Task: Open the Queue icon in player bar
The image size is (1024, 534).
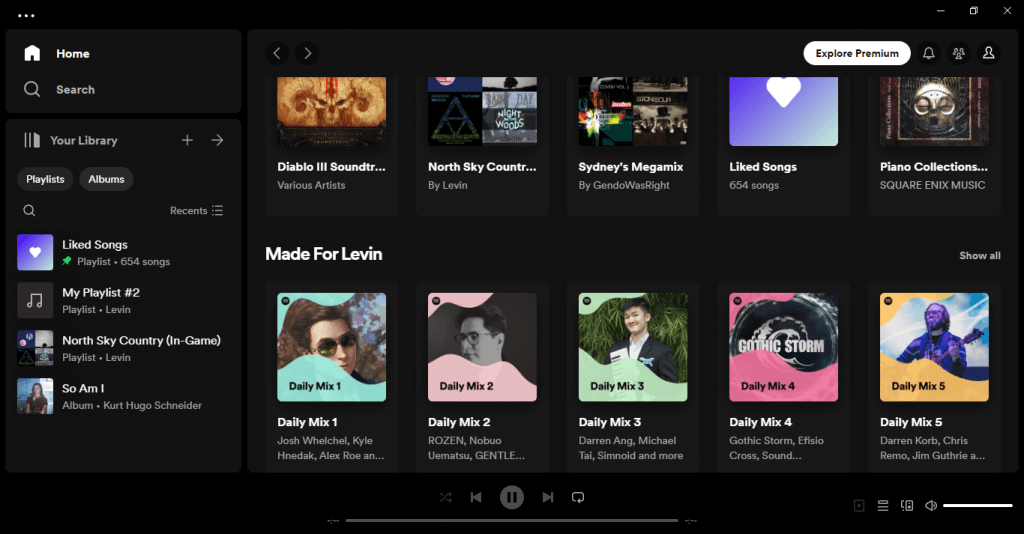Action: click(883, 506)
